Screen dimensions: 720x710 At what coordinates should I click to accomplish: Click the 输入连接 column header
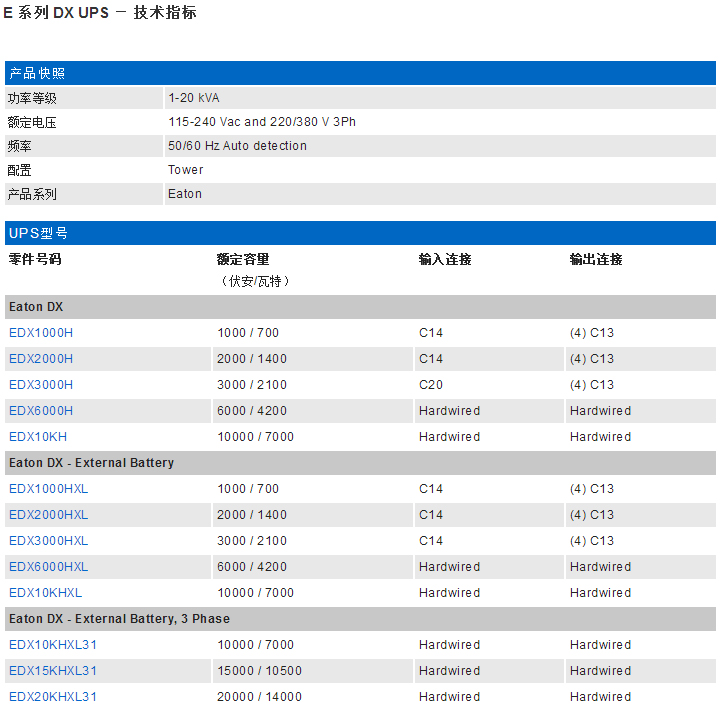pos(445,260)
